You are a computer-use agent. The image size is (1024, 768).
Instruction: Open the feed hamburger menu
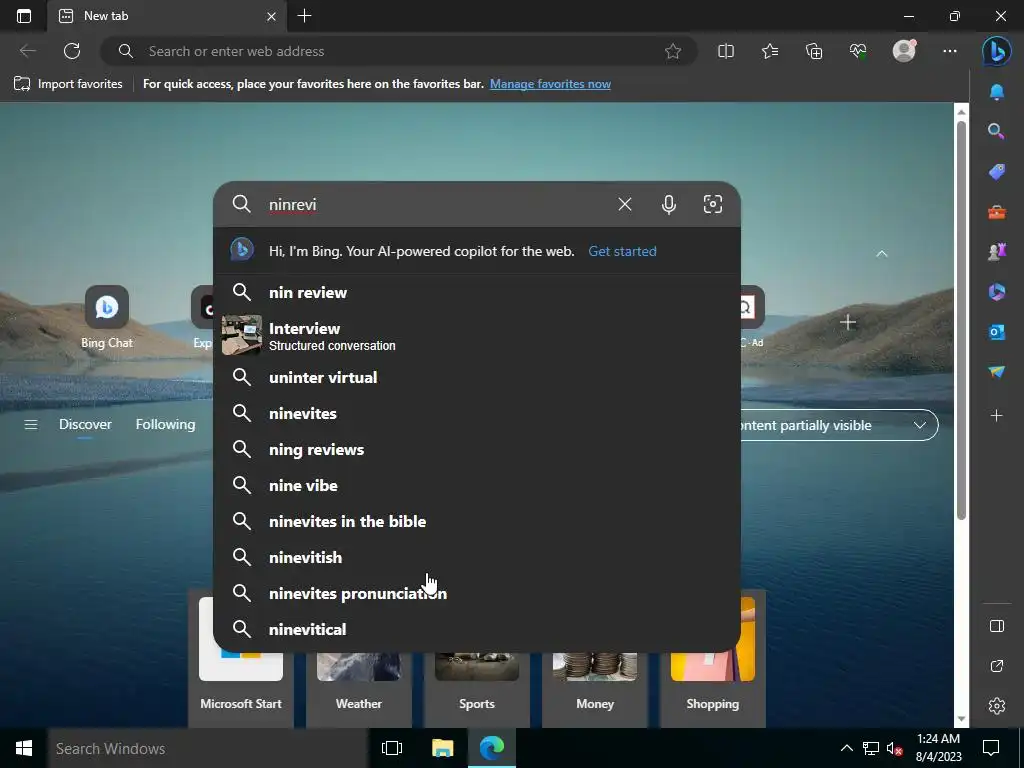31,425
